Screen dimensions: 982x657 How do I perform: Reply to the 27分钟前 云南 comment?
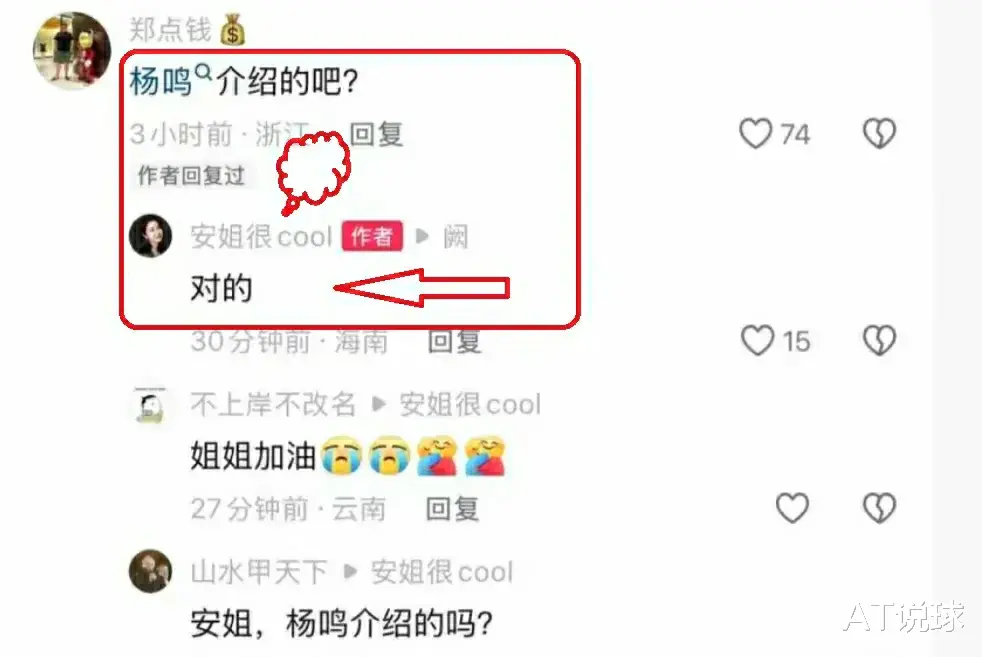(x=452, y=509)
